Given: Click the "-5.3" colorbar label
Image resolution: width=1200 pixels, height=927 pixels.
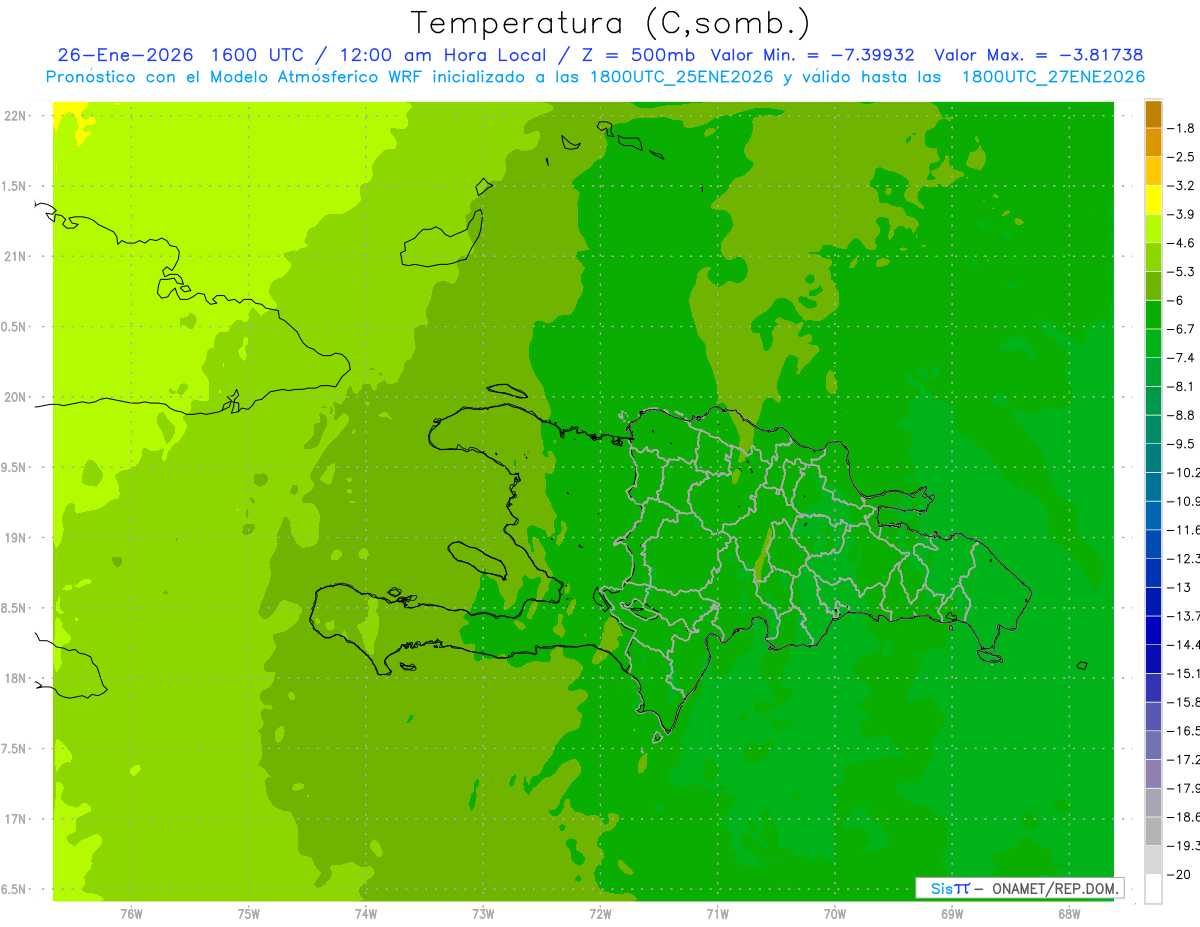Looking at the screenshot, I should click(1183, 272).
